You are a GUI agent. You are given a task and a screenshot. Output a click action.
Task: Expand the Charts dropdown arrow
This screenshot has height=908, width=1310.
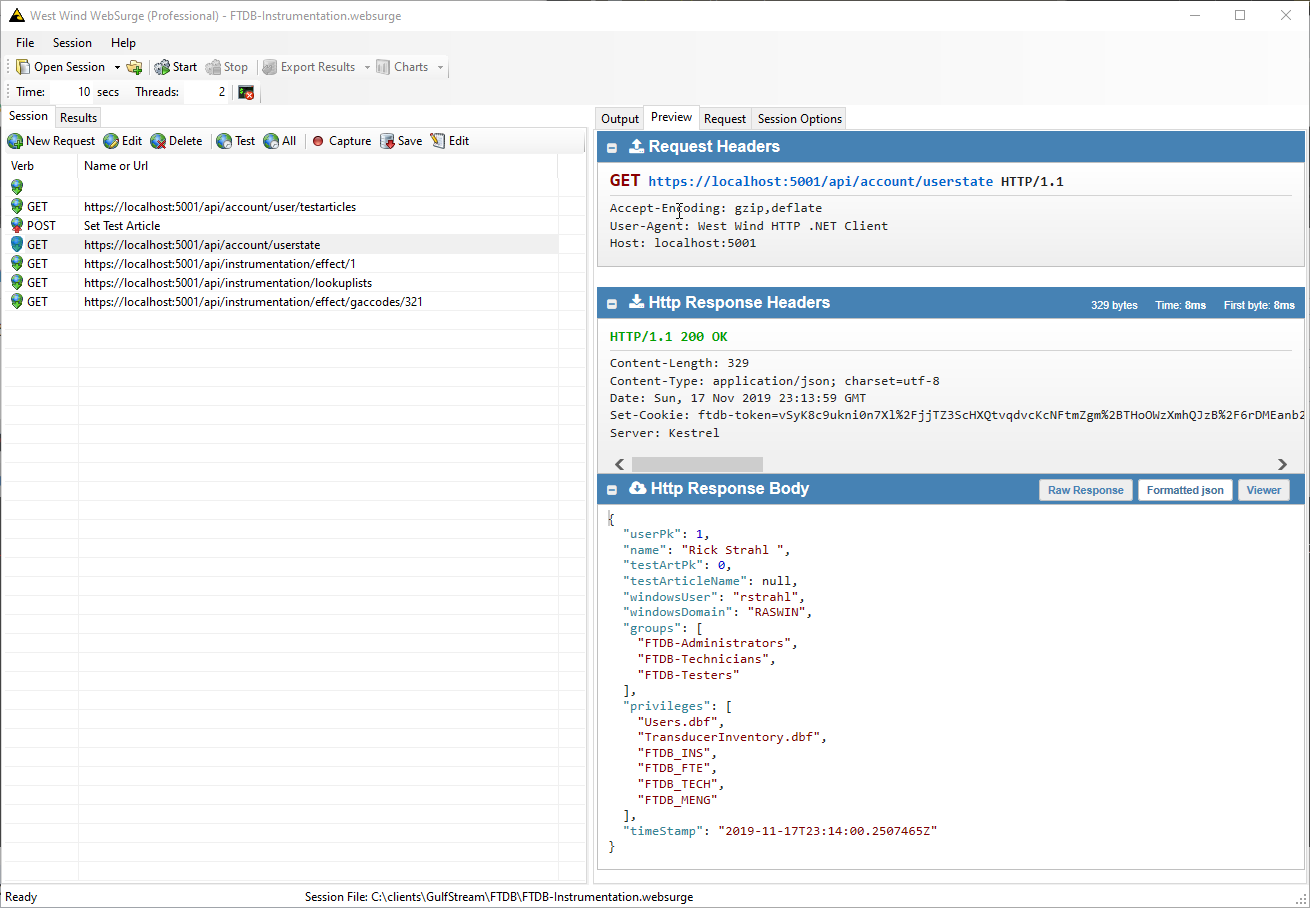click(439, 67)
